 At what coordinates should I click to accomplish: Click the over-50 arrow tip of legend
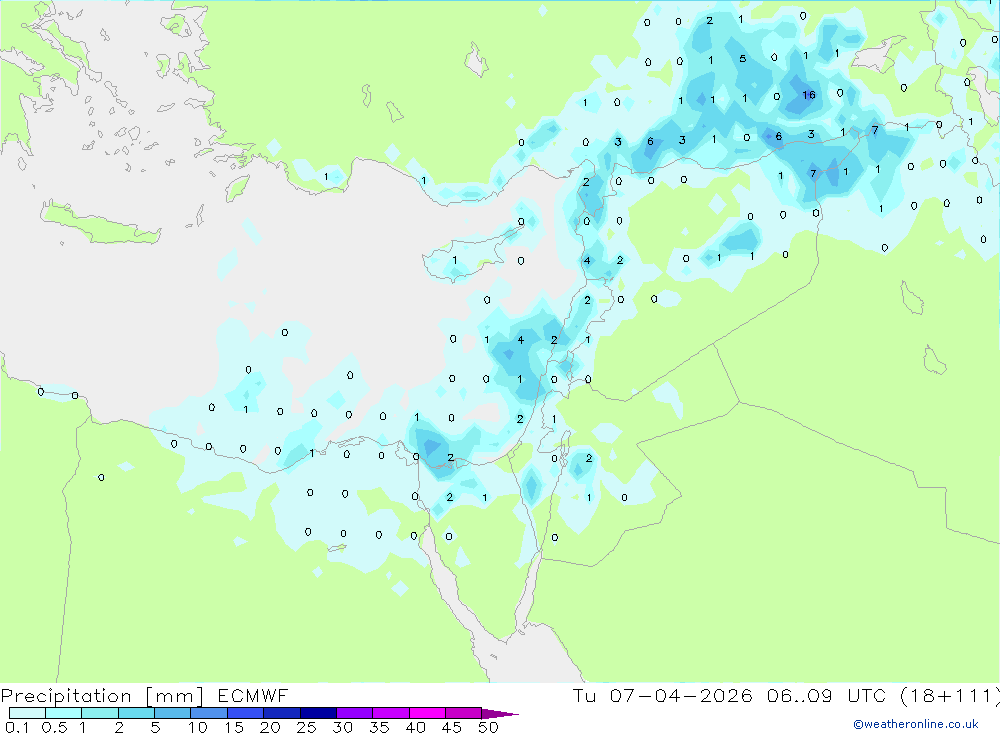[500, 713]
